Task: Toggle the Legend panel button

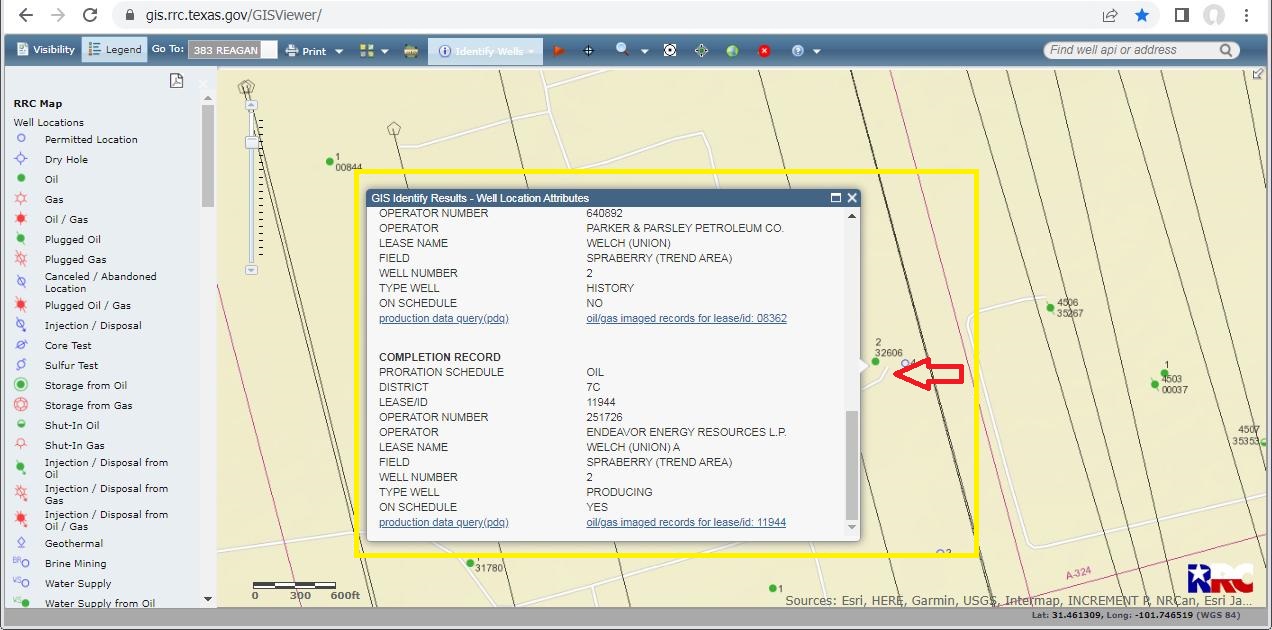Action: [115, 50]
